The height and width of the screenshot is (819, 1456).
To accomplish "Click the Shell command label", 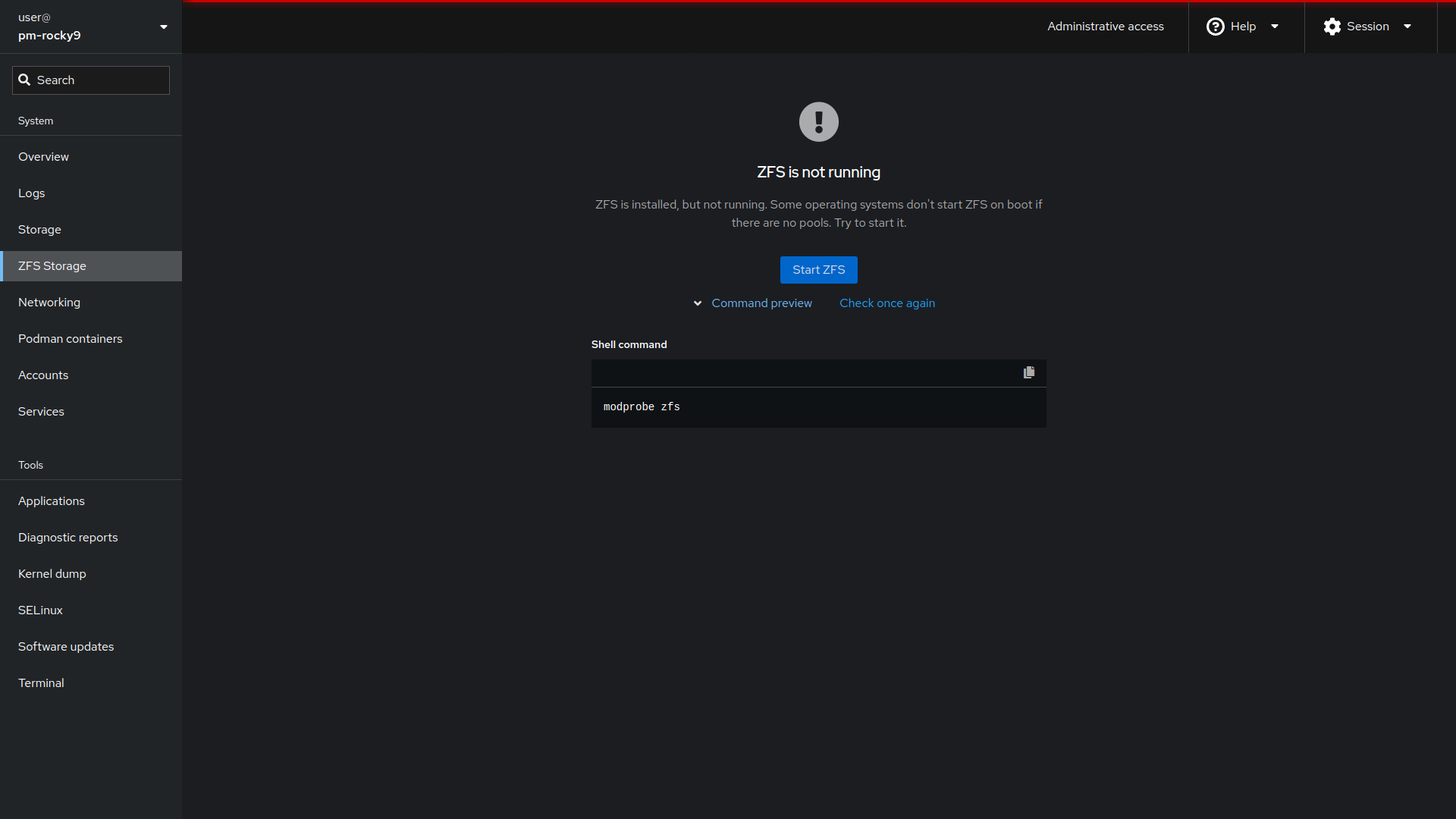I will pos(629,344).
